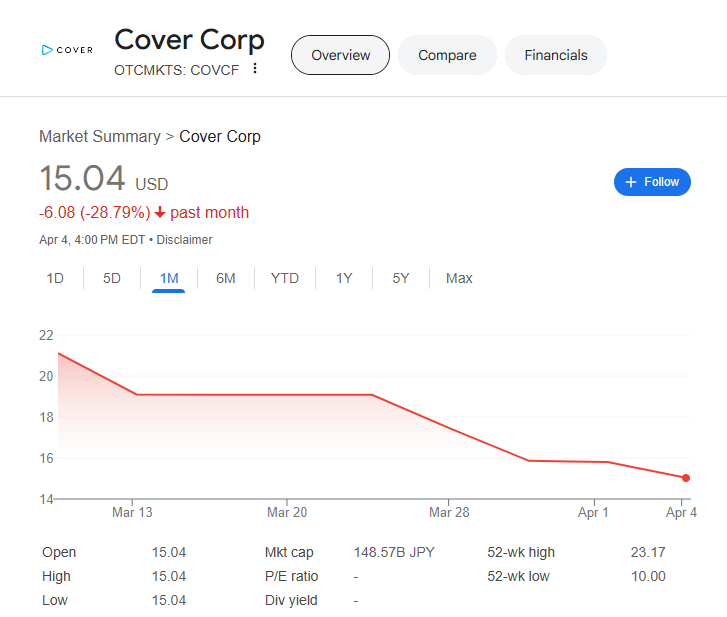Open the three-dot more options menu
This screenshot has width=727, height=617.
[x=255, y=68]
